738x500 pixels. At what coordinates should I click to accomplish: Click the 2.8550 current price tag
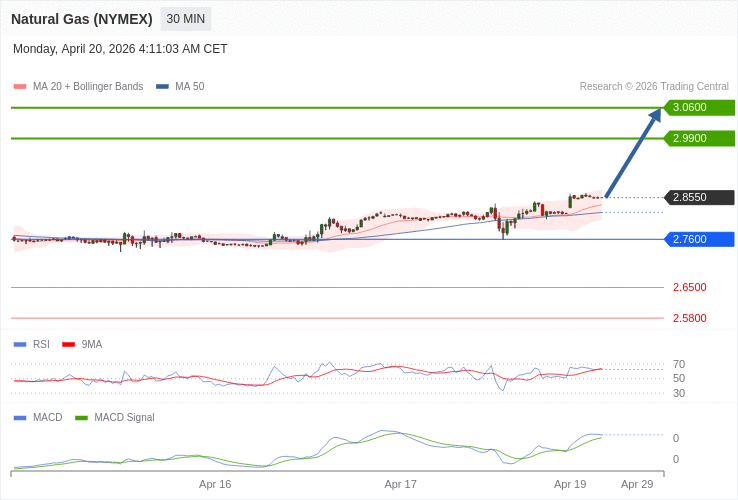pos(699,197)
